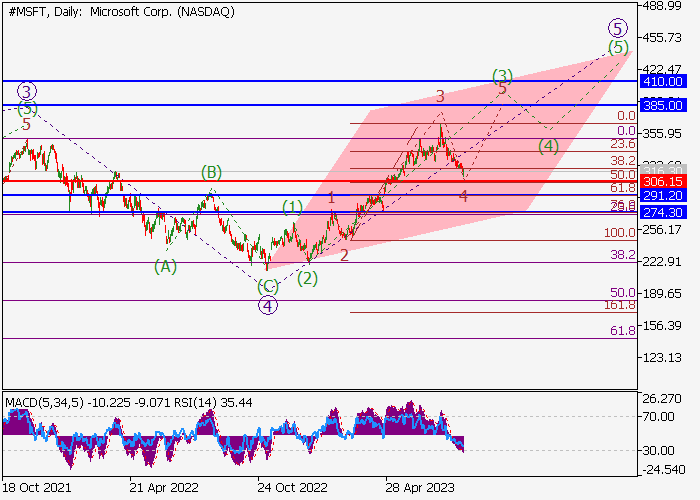Select the 28 Apr 2023 date label
700x500 pixels.
click(x=420, y=488)
